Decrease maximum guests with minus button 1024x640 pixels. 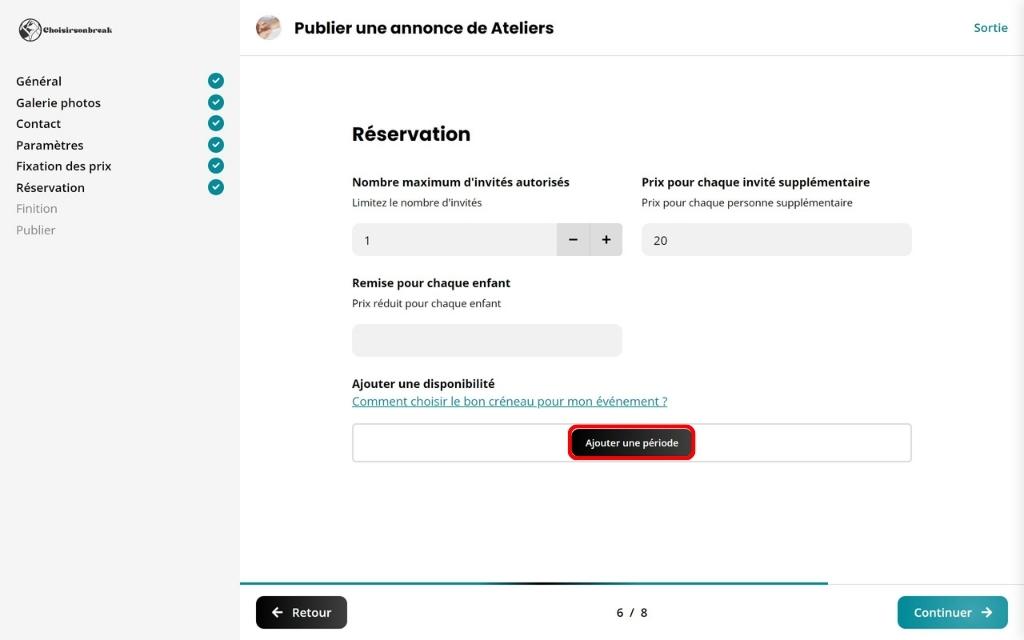click(x=573, y=240)
